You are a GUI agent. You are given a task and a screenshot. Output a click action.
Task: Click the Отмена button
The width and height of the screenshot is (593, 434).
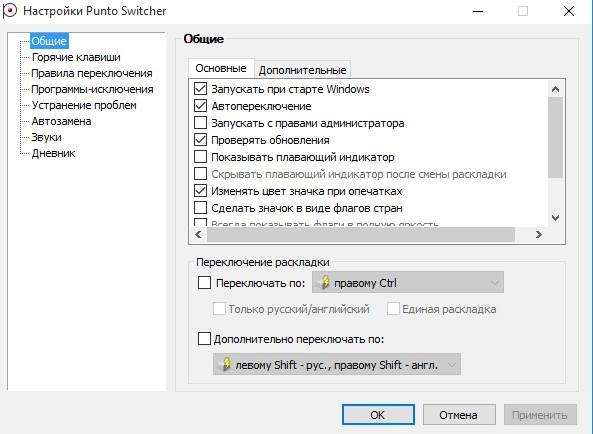pos(459,415)
